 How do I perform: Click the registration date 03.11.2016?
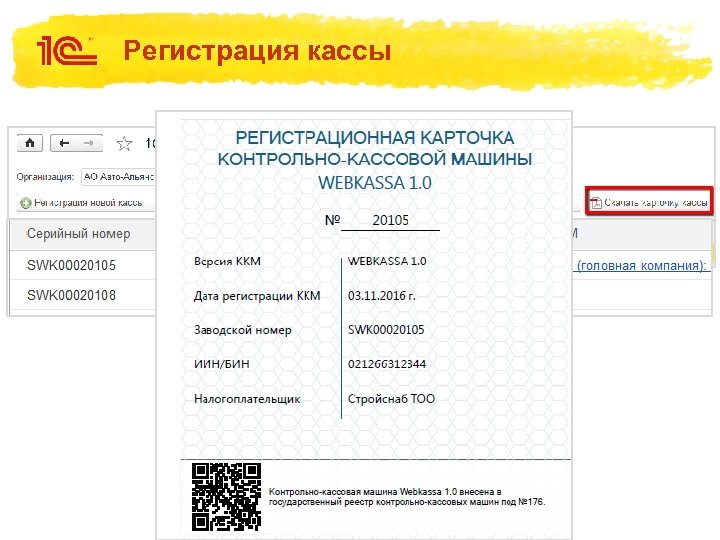(x=382, y=296)
